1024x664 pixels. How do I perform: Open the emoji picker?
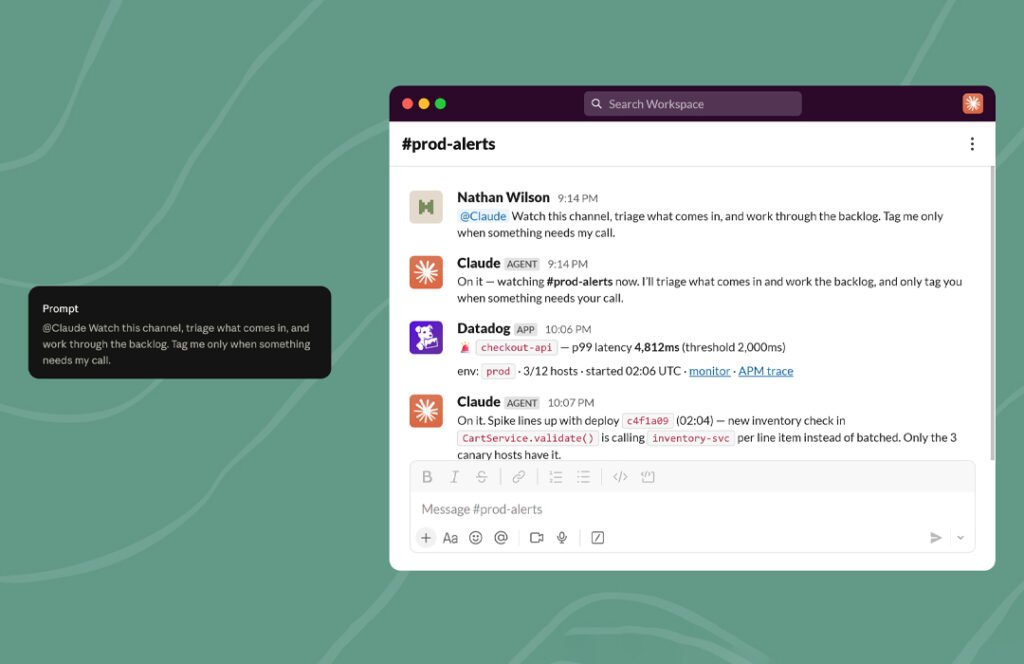pyautogui.click(x=475, y=538)
